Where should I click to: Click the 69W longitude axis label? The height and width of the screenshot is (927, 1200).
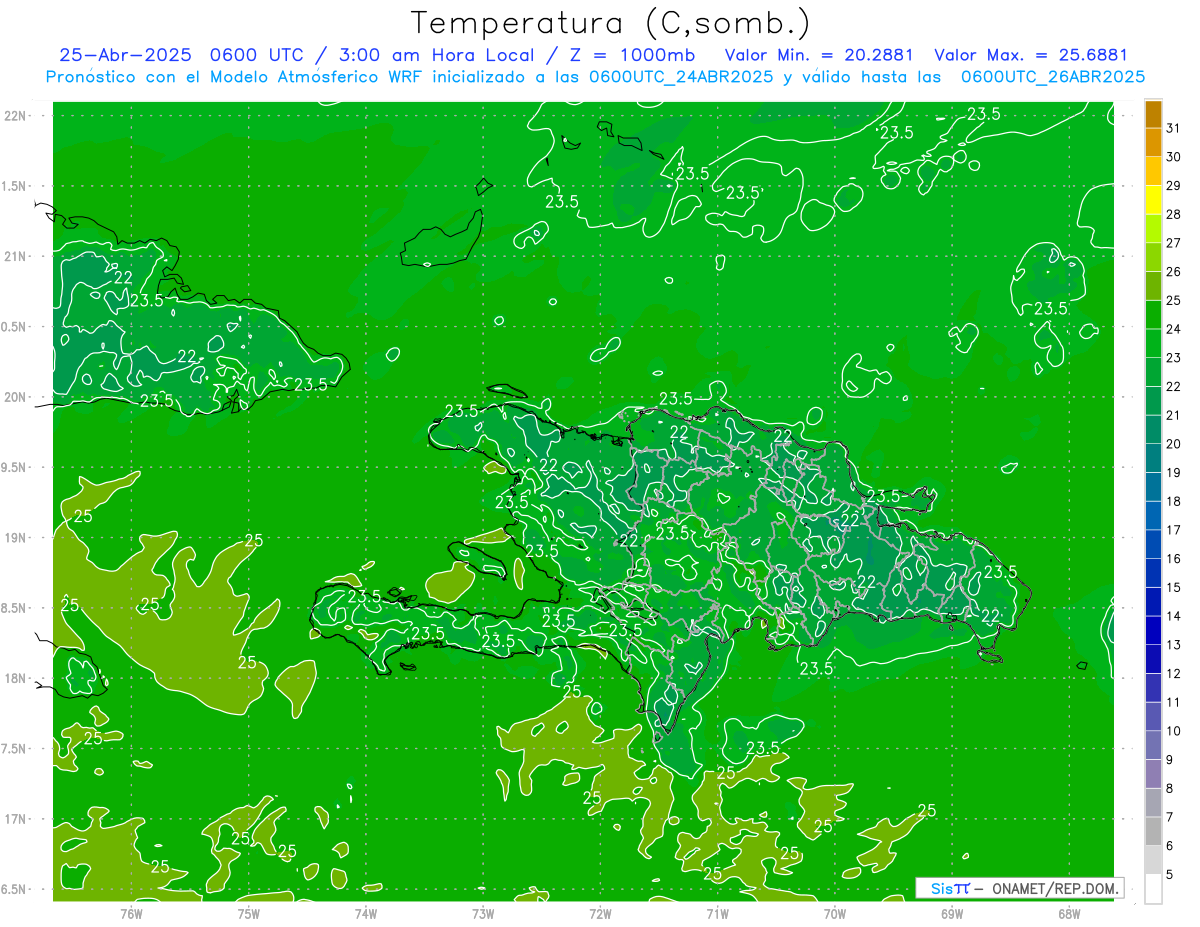click(x=952, y=912)
